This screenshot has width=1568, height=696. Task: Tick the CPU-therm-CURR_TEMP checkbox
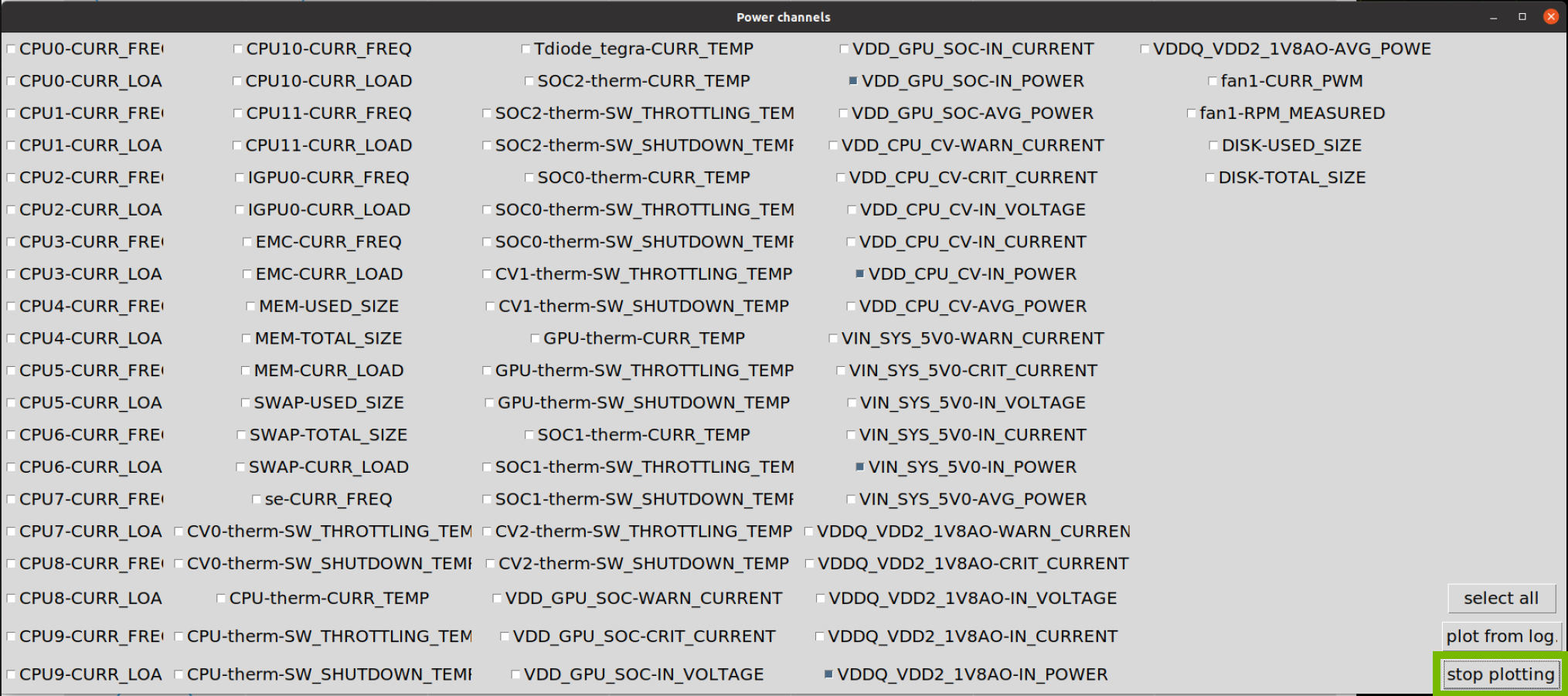(x=221, y=599)
